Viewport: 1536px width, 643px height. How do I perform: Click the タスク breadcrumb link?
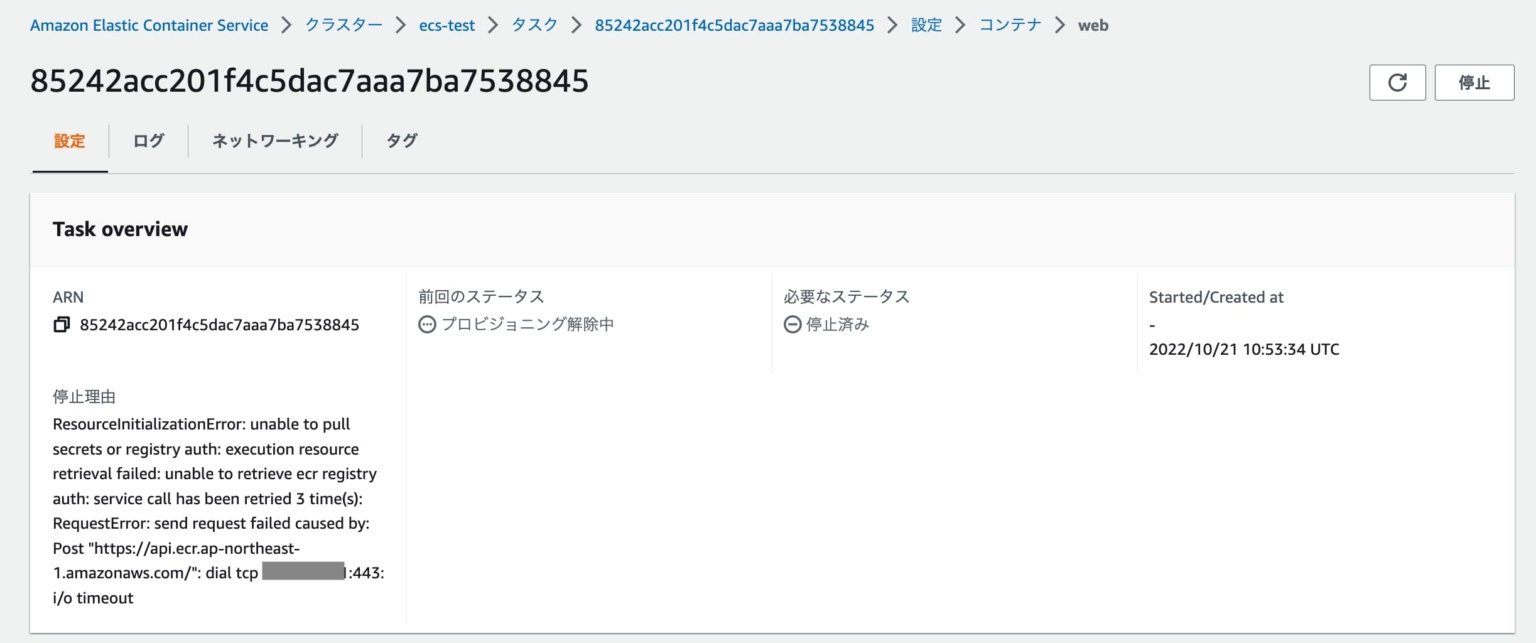point(535,25)
